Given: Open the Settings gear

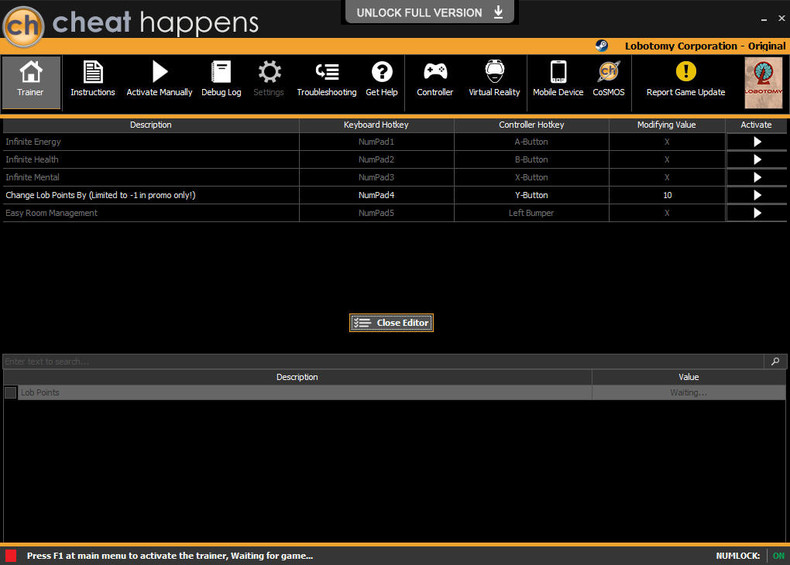Looking at the screenshot, I should (x=269, y=79).
